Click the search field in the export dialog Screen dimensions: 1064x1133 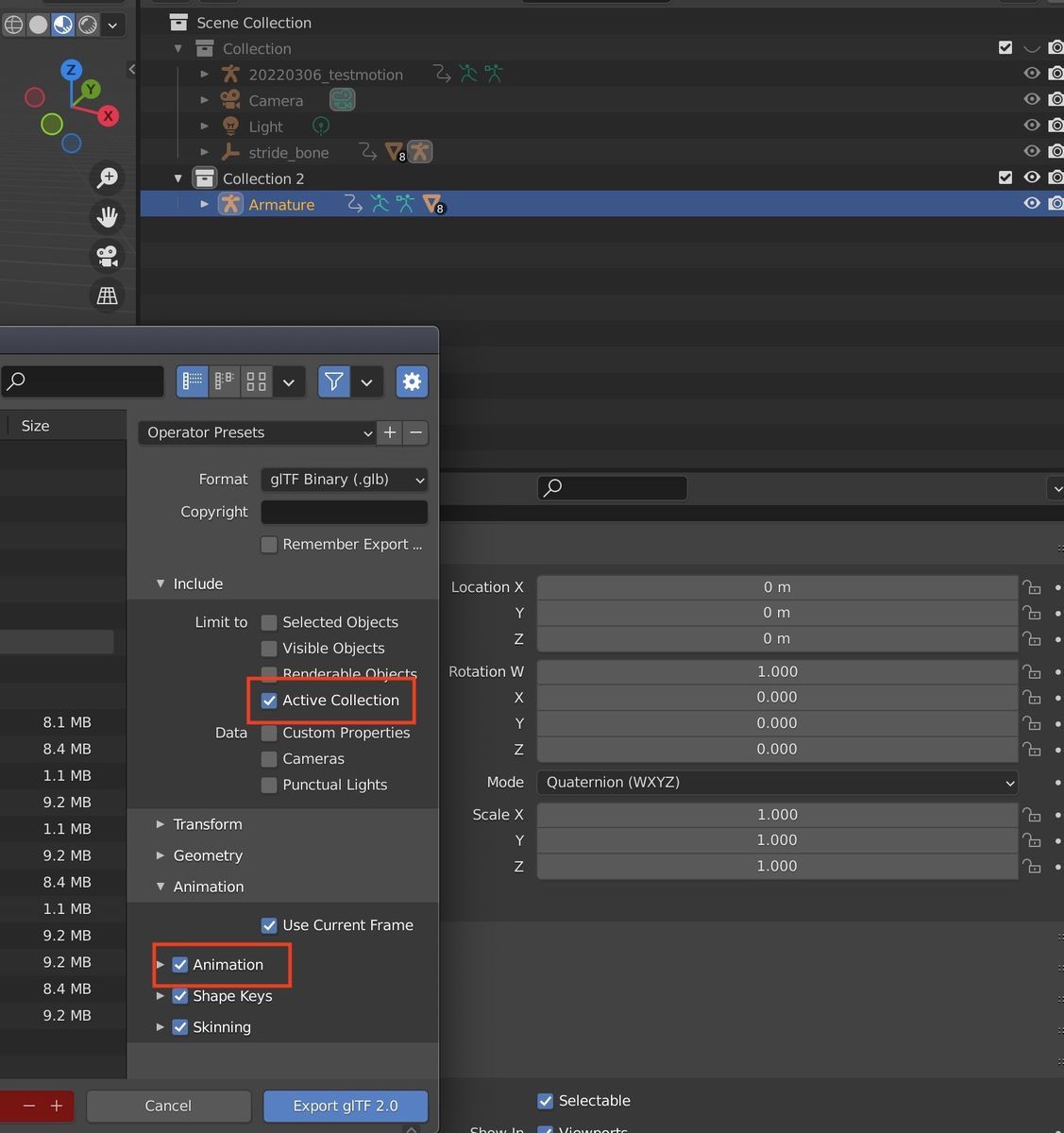[82, 380]
